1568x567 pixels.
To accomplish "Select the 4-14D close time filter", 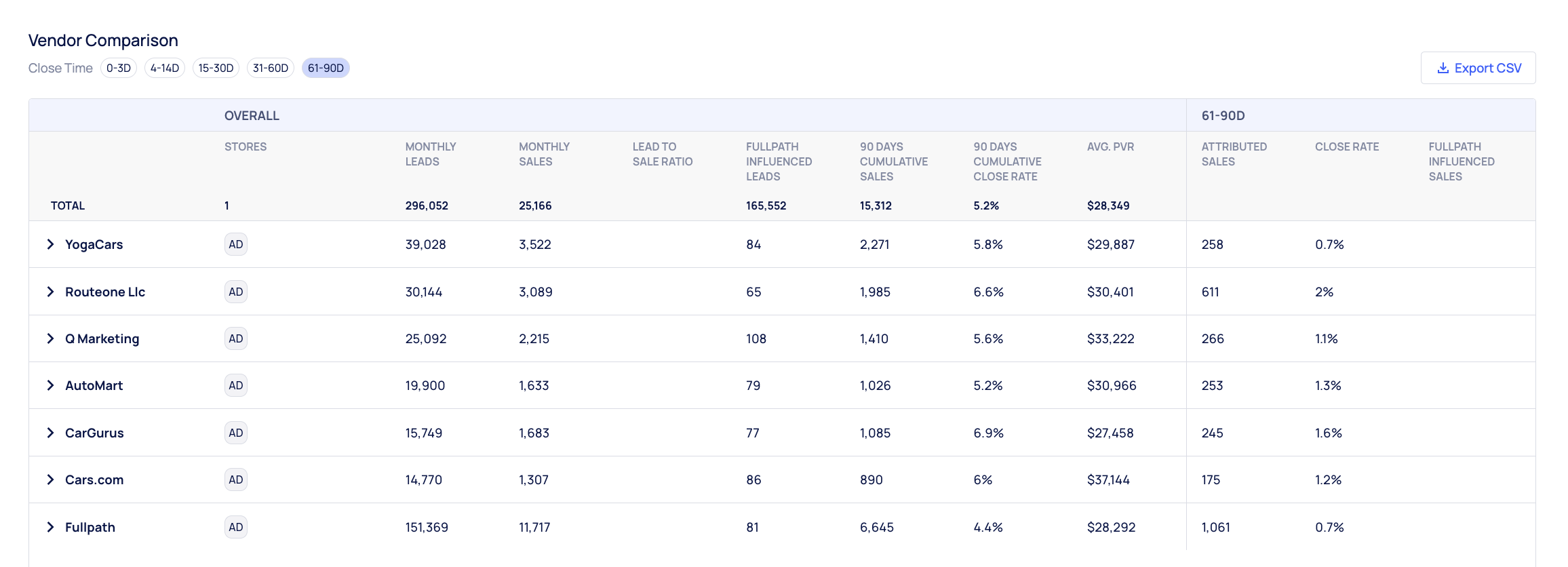I will [165, 68].
